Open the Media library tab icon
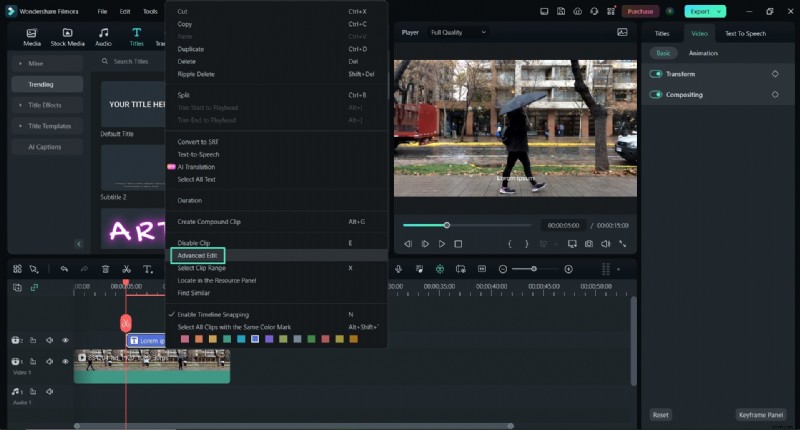The width and height of the screenshot is (800, 430). [x=32, y=33]
